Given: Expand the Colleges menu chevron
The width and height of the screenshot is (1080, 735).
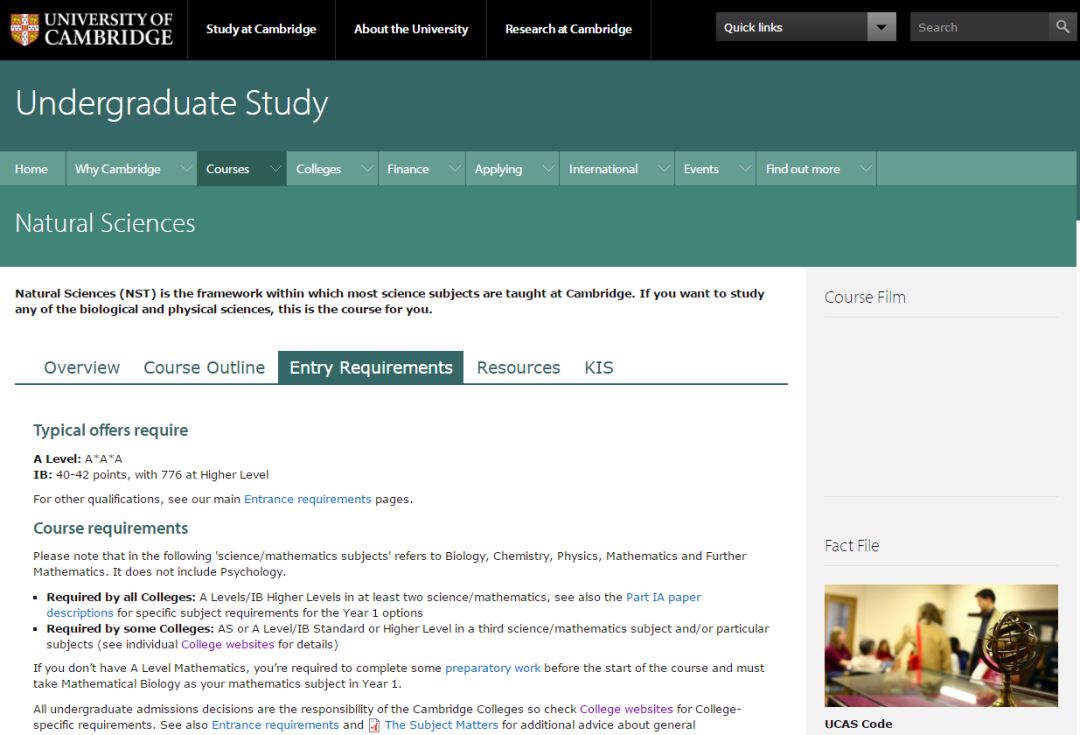Looking at the screenshot, I should 367,169.
